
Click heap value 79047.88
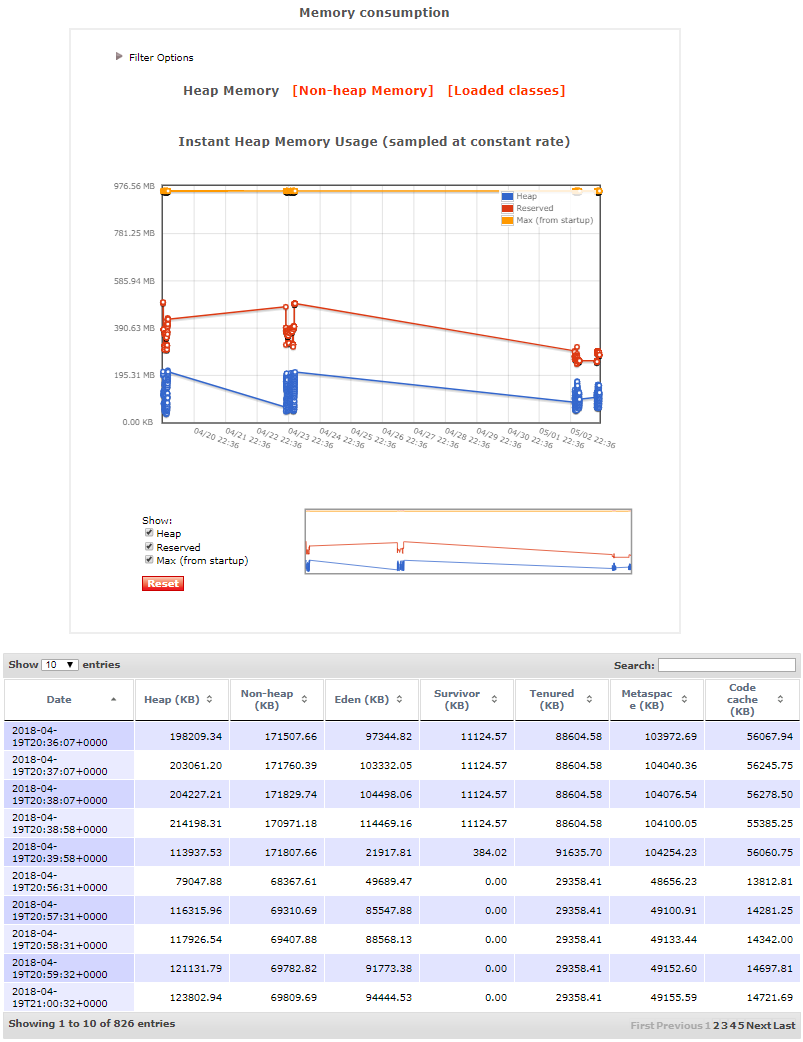[x=199, y=881]
